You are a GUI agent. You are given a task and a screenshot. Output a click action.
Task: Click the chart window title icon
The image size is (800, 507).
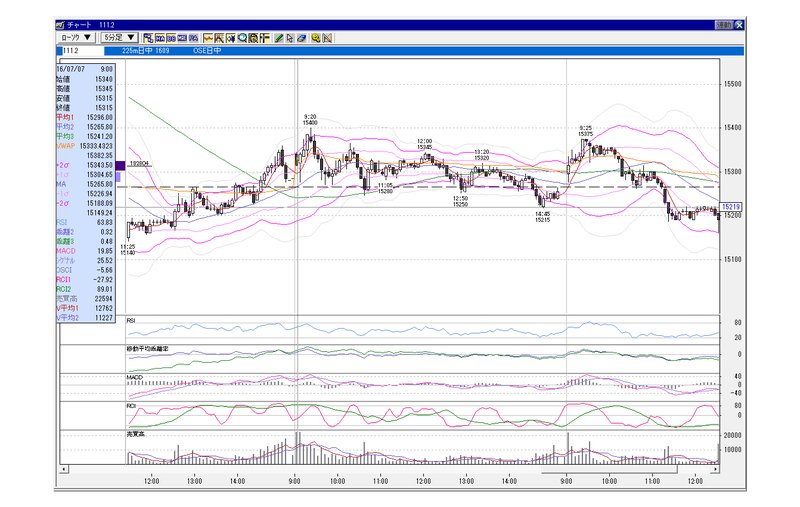pyautogui.click(x=61, y=24)
